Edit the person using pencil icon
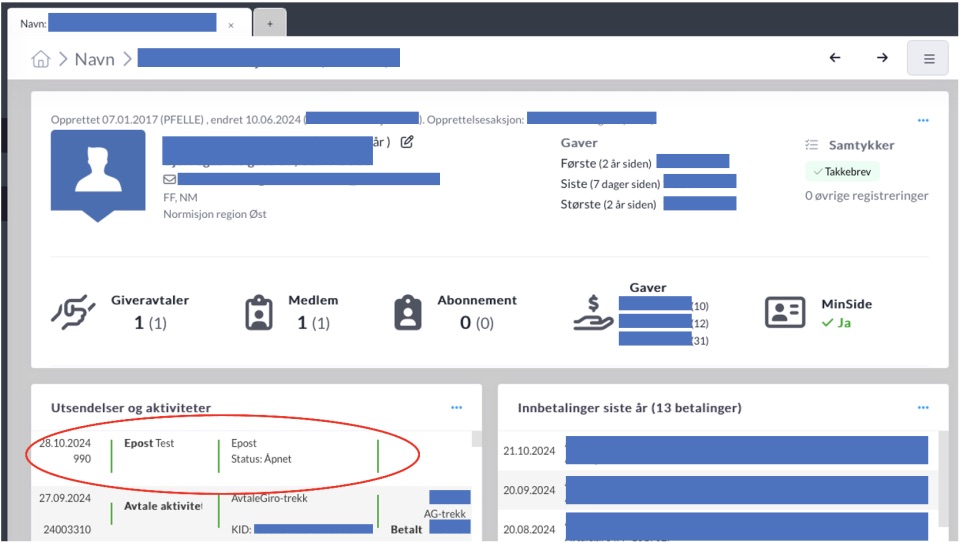Image resolution: width=960 pixels, height=543 pixels. coord(407,142)
